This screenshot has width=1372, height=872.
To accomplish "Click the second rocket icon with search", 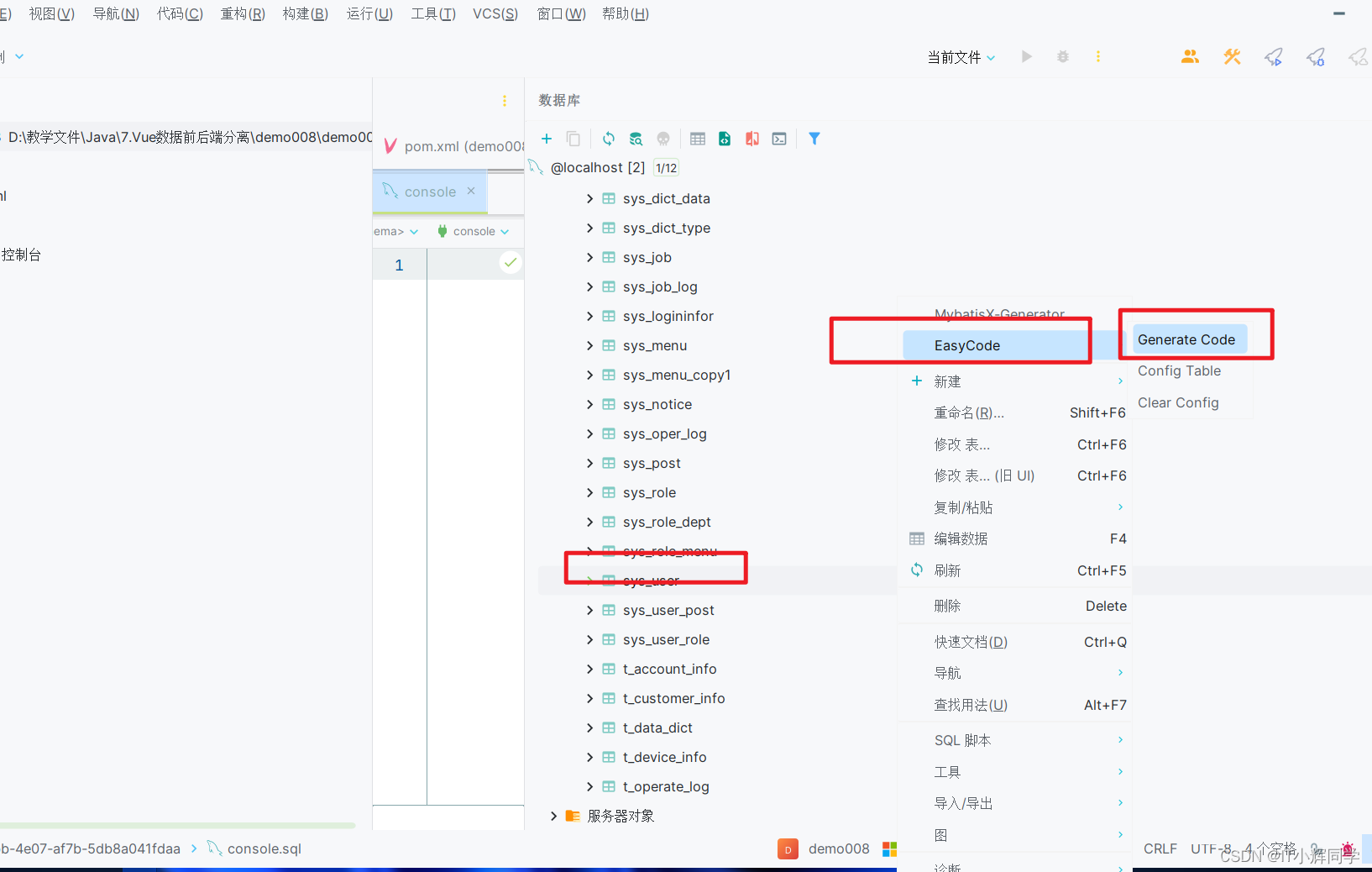I will pos(1316,56).
